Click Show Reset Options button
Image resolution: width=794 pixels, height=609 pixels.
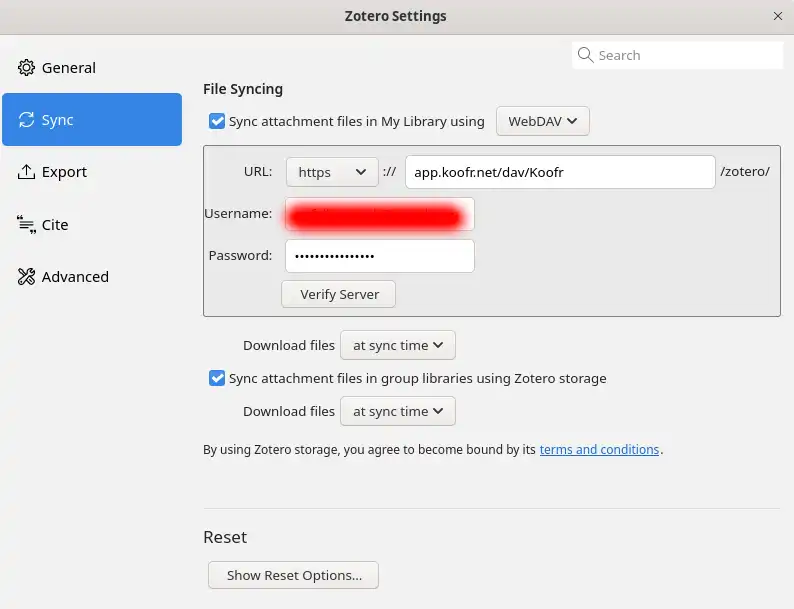293,575
